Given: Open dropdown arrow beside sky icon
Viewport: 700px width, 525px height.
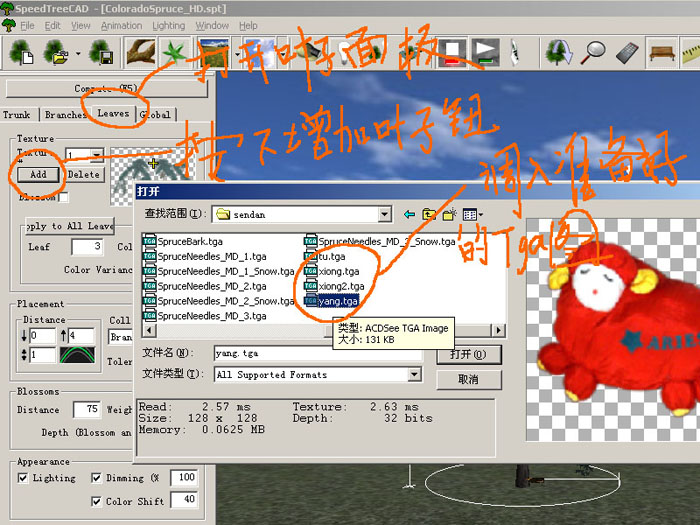Looking at the screenshot, I should 282,54.
